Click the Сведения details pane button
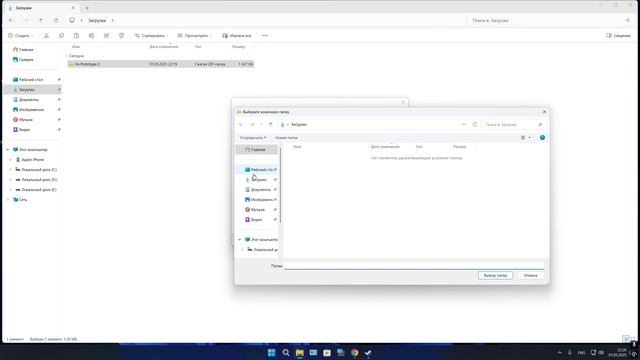640x360 pixels. pyautogui.click(x=618, y=36)
